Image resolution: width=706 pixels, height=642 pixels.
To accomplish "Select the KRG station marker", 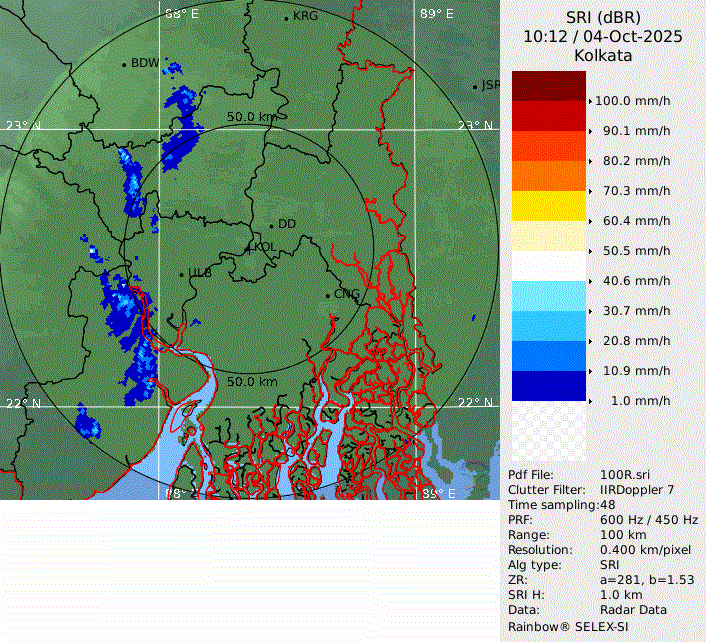I will (x=286, y=18).
